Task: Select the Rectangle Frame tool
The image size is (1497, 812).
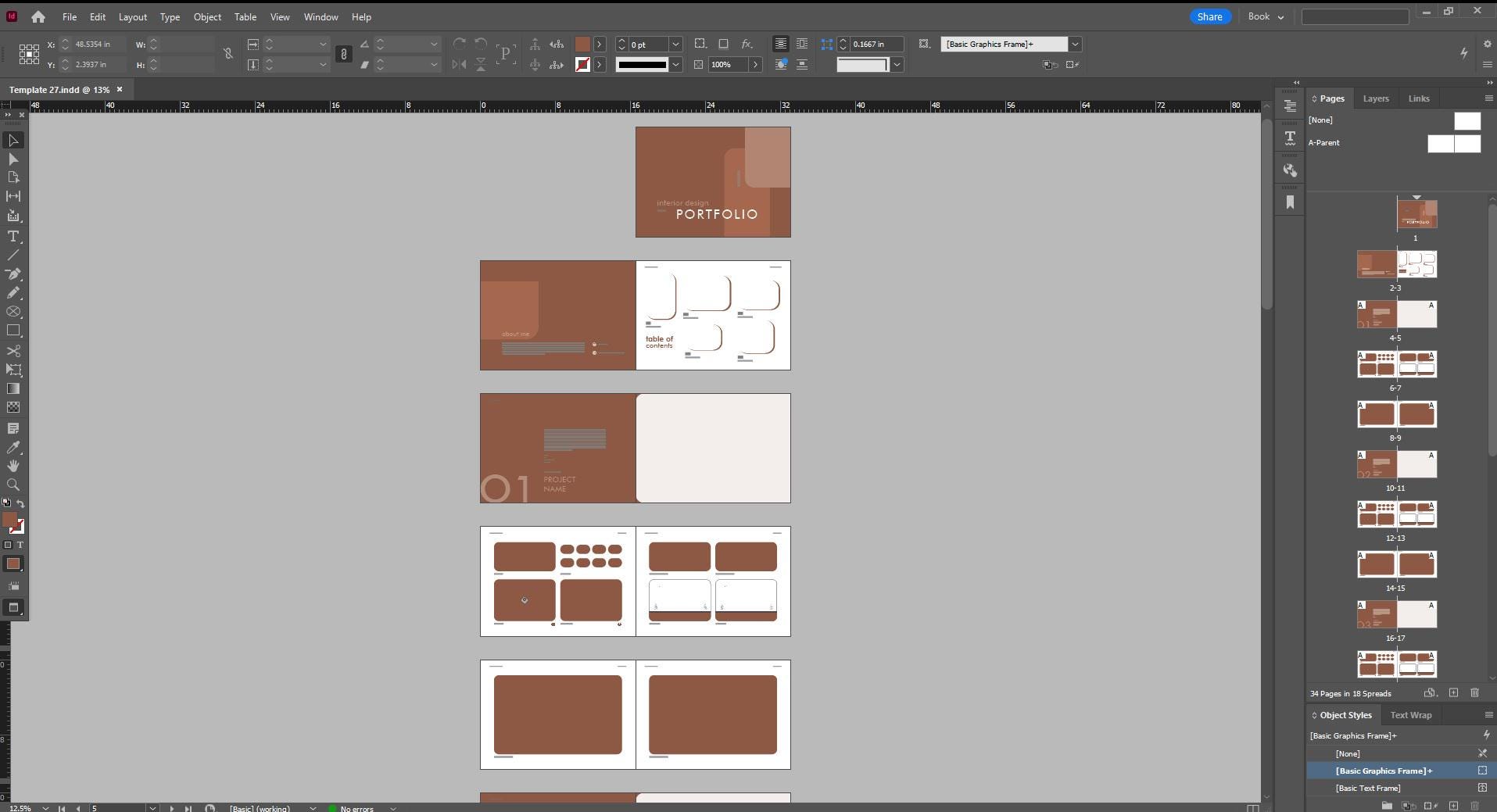Action: pyautogui.click(x=13, y=312)
